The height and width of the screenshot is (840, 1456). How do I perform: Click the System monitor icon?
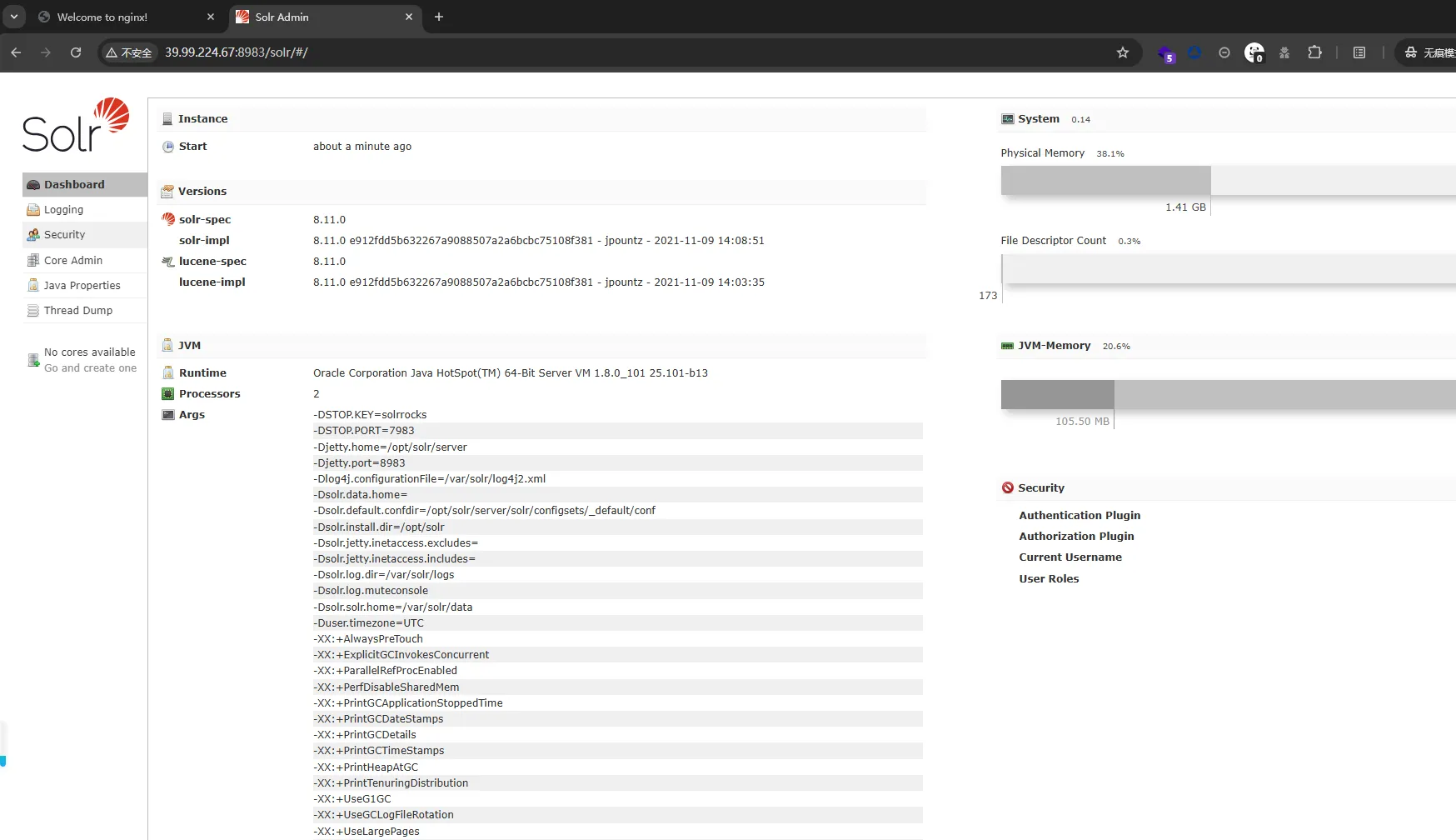[x=1008, y=119]
